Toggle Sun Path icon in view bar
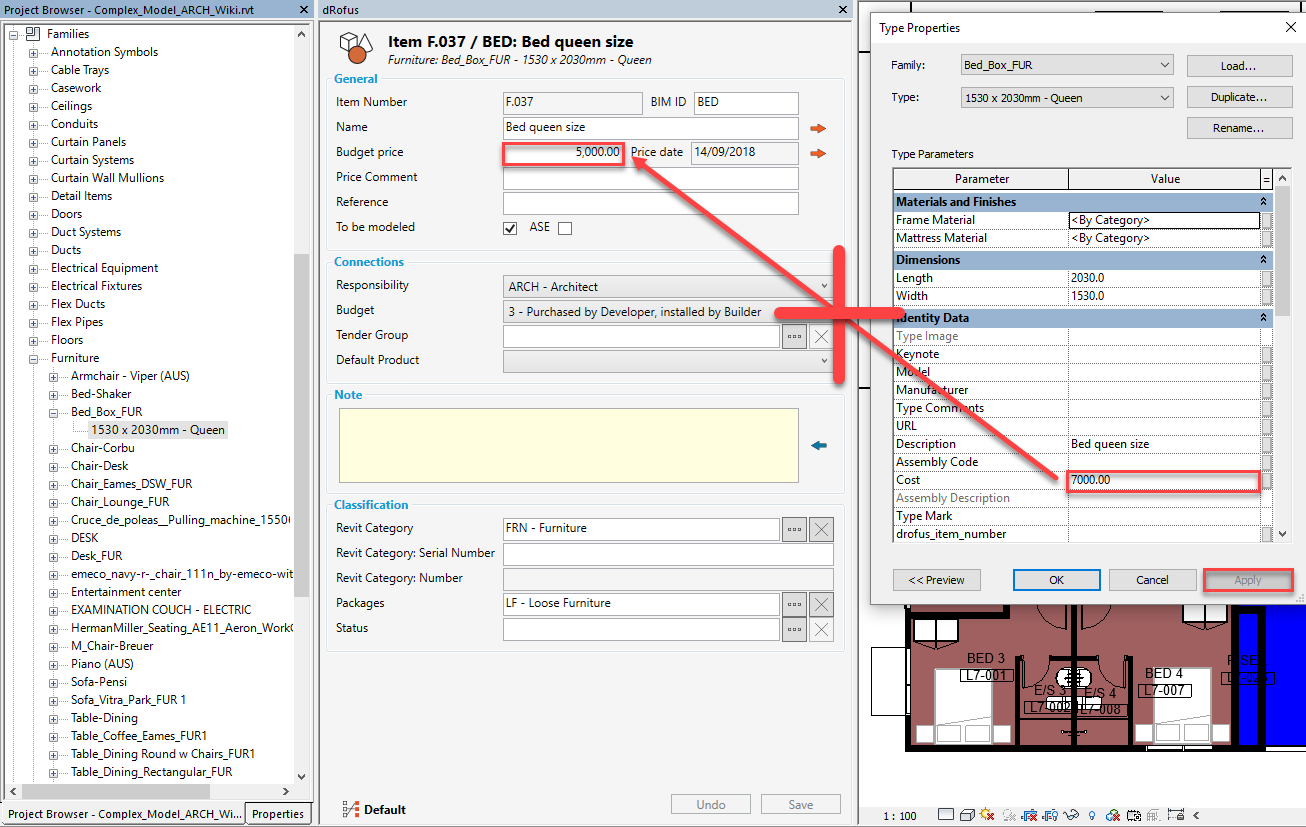 point(987,815)
